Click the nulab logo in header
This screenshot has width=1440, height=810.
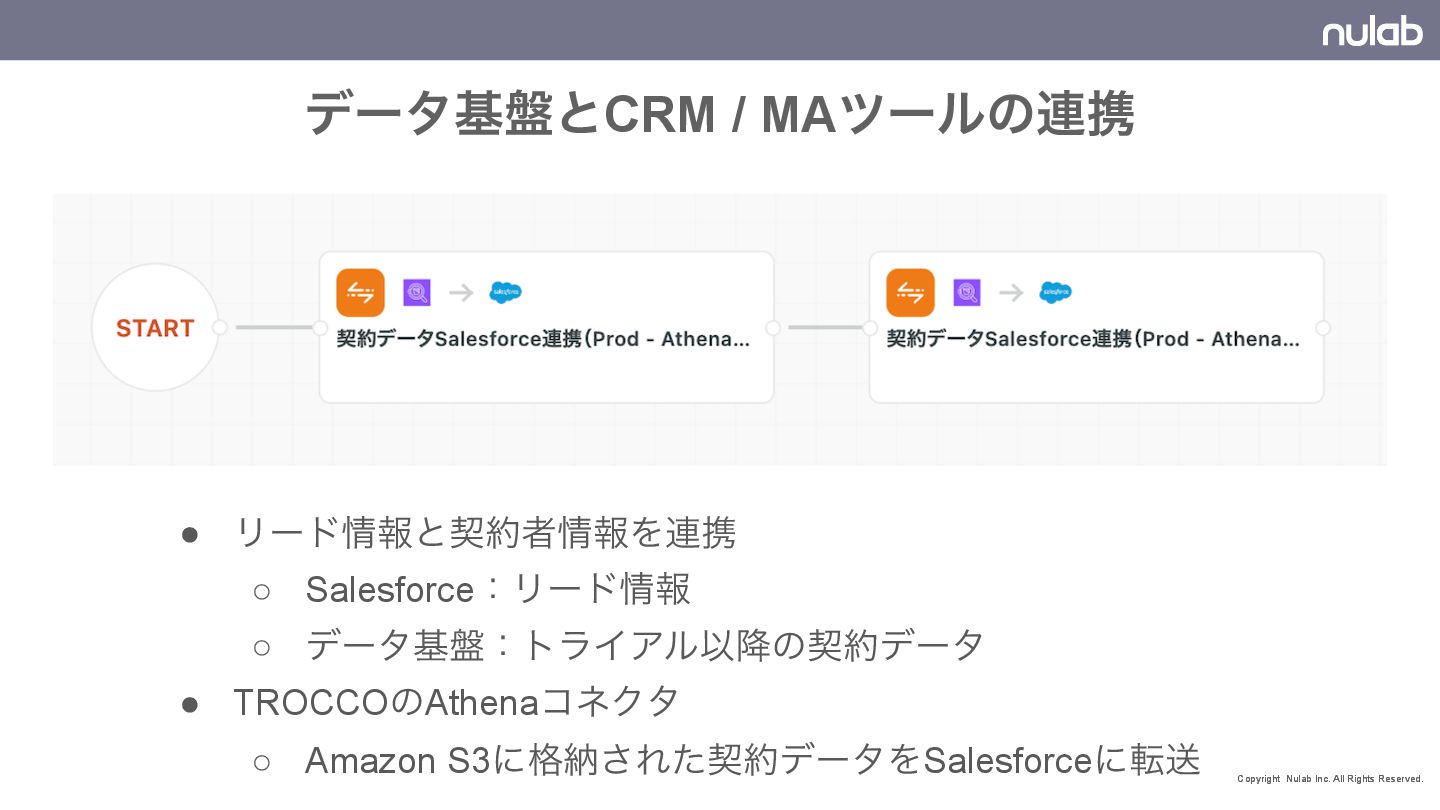pos(1372,31)
